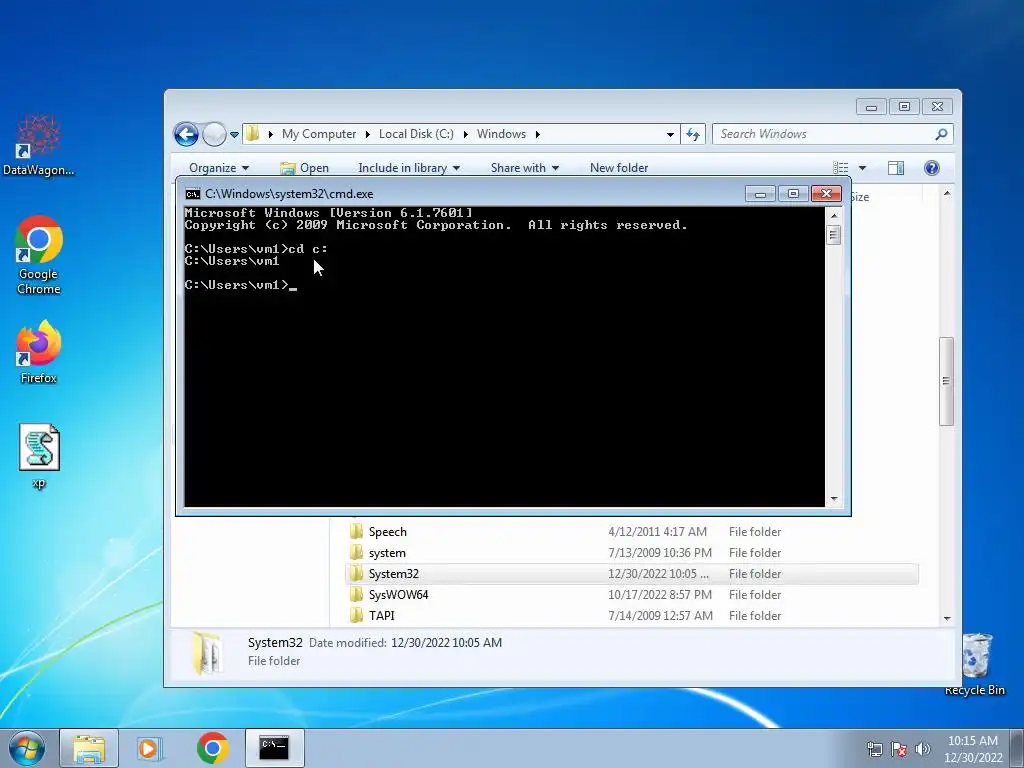Click the SysWOW64 folder icon
Image resolution: width=1024 pixels, height=768 pixels.
click(x=357, y=594)
